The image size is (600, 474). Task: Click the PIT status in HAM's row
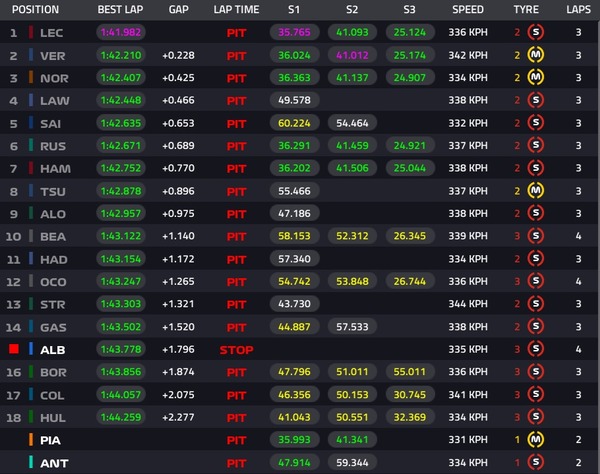coord(236,168)
